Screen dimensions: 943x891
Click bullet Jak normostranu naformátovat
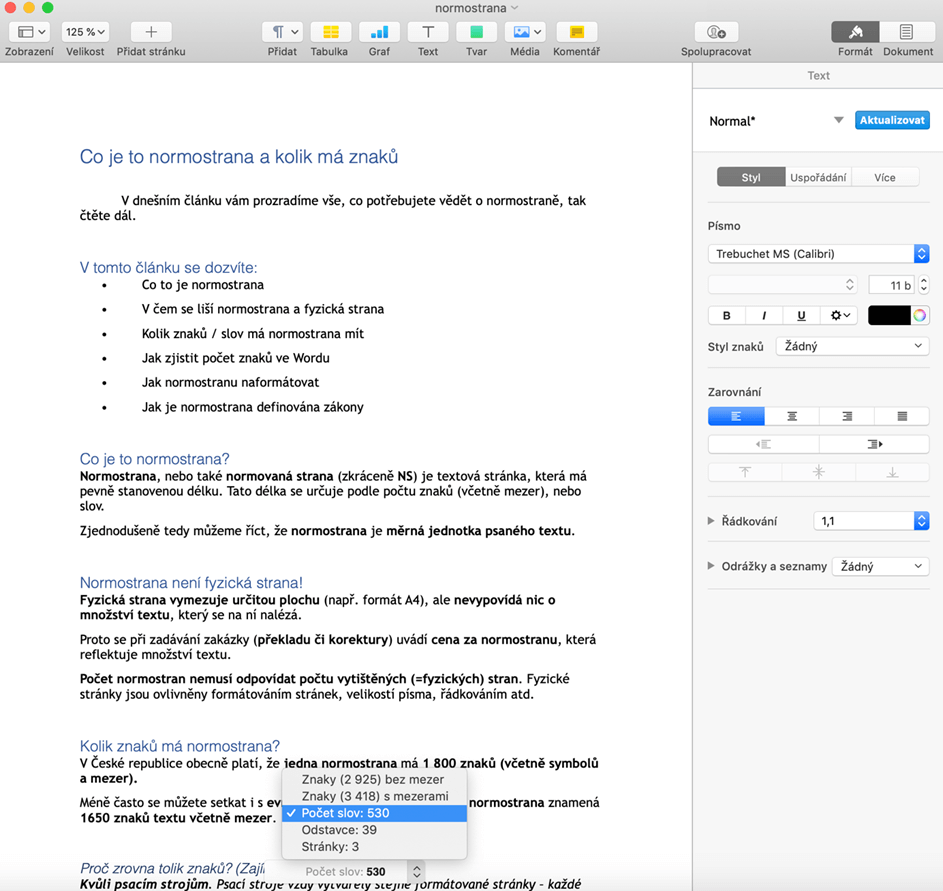230,382
